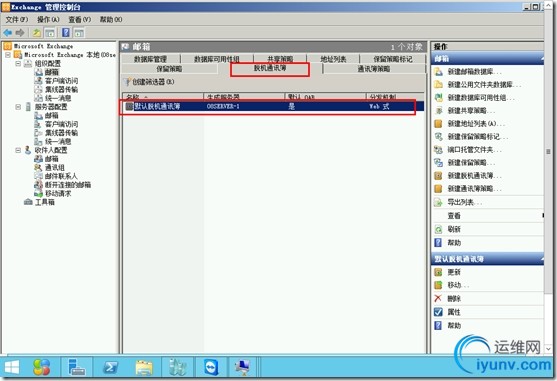This screenshot has width=557, height=381.
Task: Toggle the show/hide action pane toolbar icon
Action: tap(79, 33)
